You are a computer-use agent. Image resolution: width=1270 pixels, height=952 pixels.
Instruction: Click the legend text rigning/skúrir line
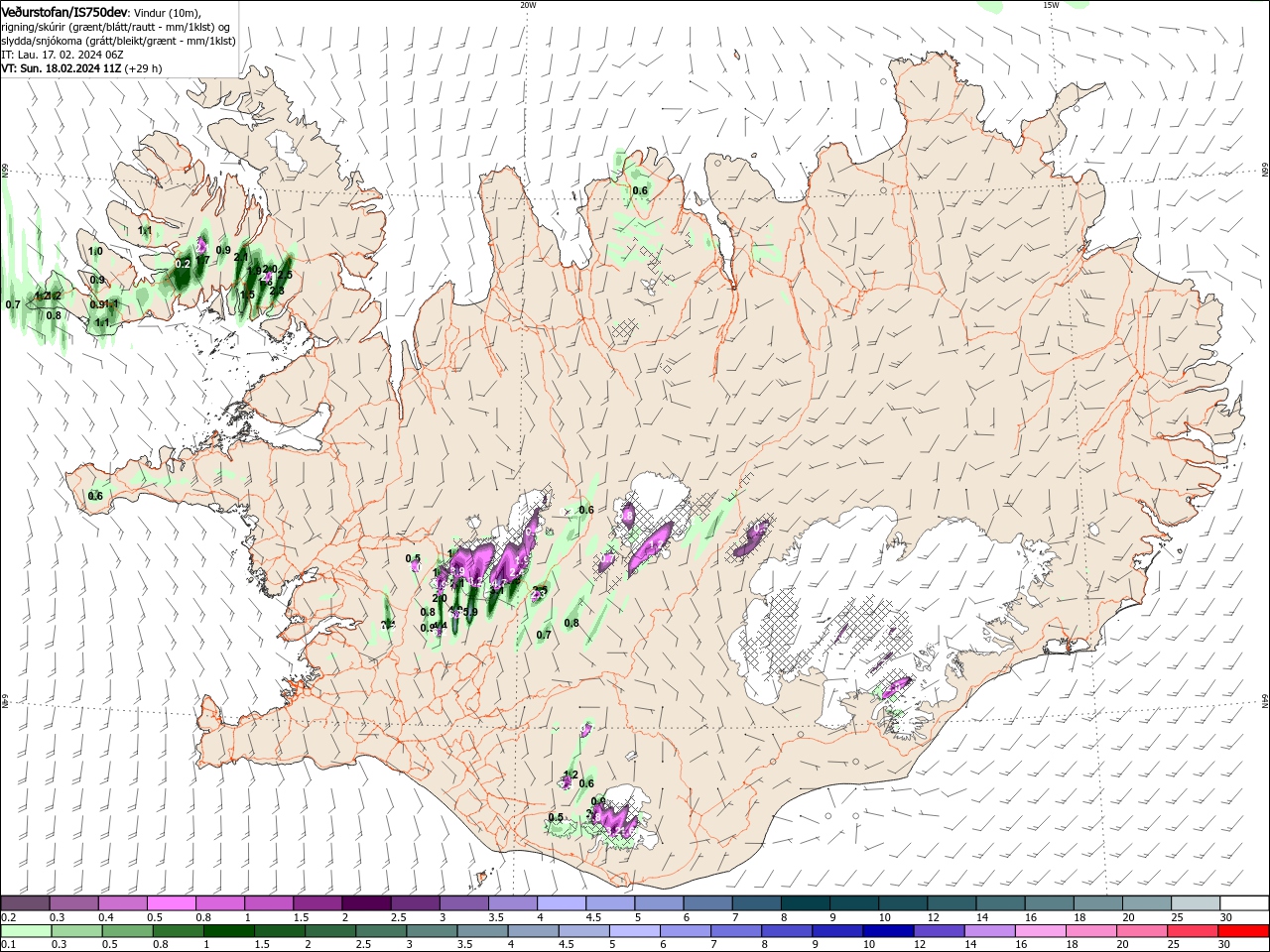click(x=115, y=27)
